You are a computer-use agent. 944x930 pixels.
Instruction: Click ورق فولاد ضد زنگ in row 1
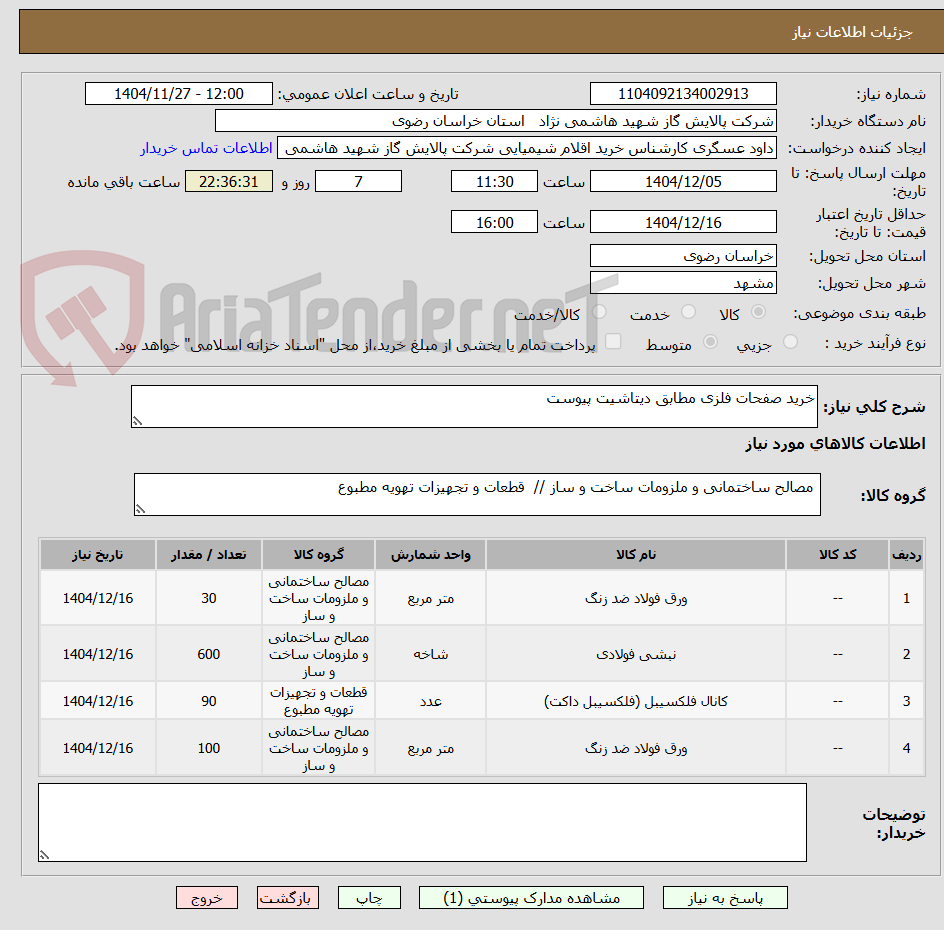(x=636, y=598)
